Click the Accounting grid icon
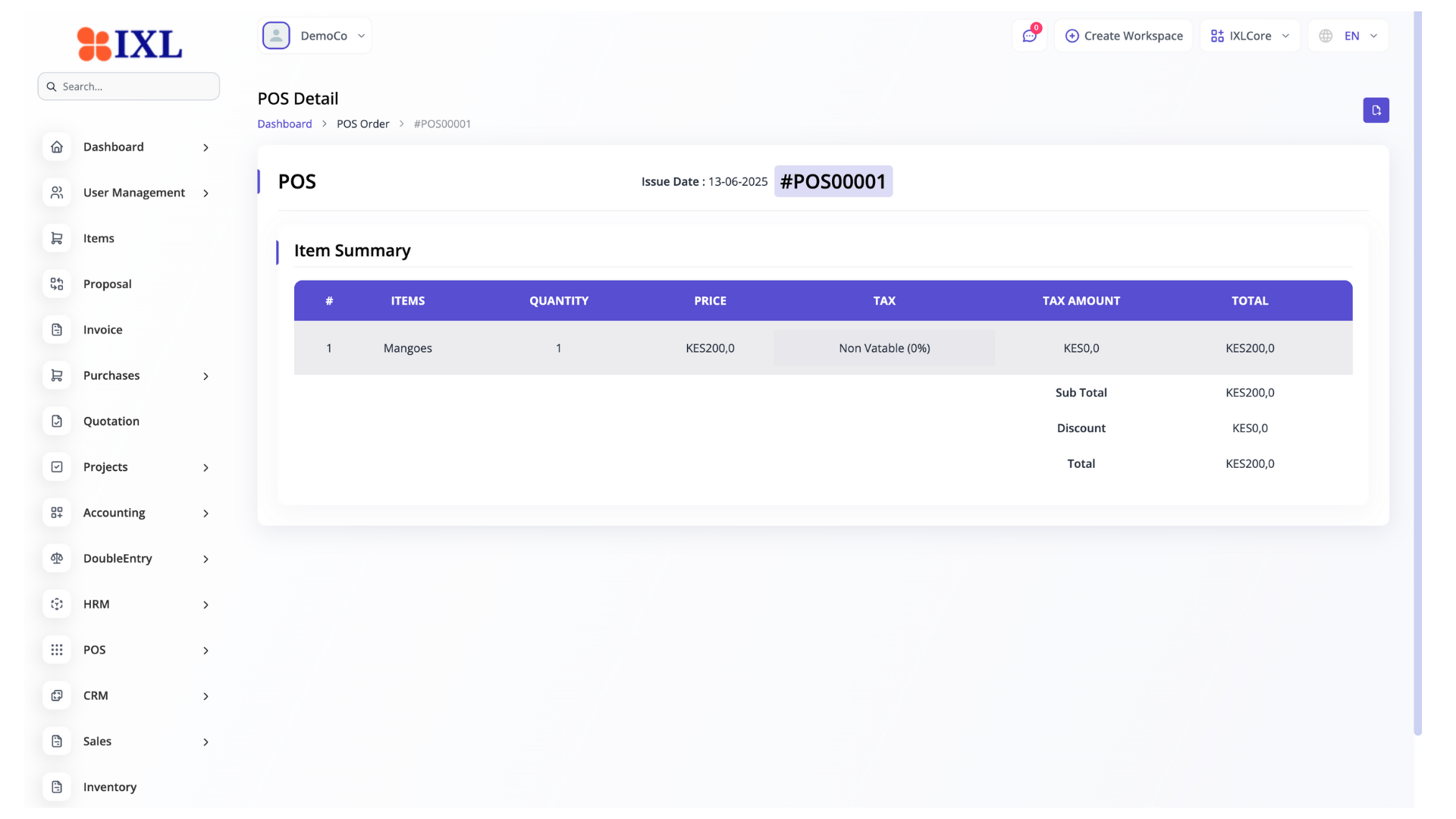 pyautogui.click(x=57, y=513)
